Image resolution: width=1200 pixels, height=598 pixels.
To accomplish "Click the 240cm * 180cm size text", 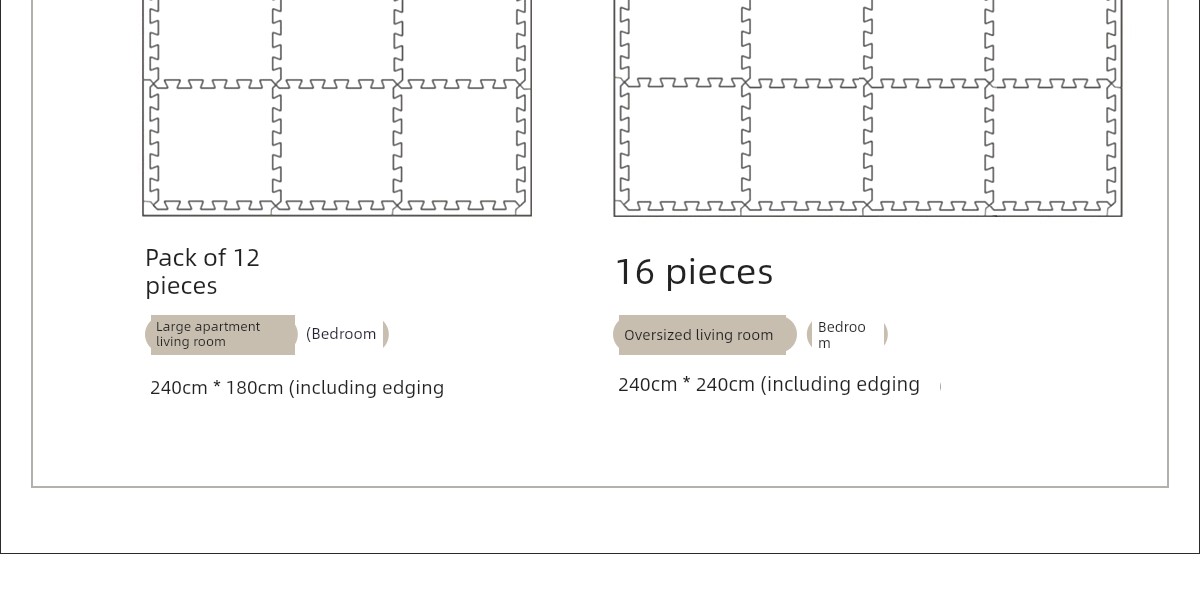I will 297,388.
